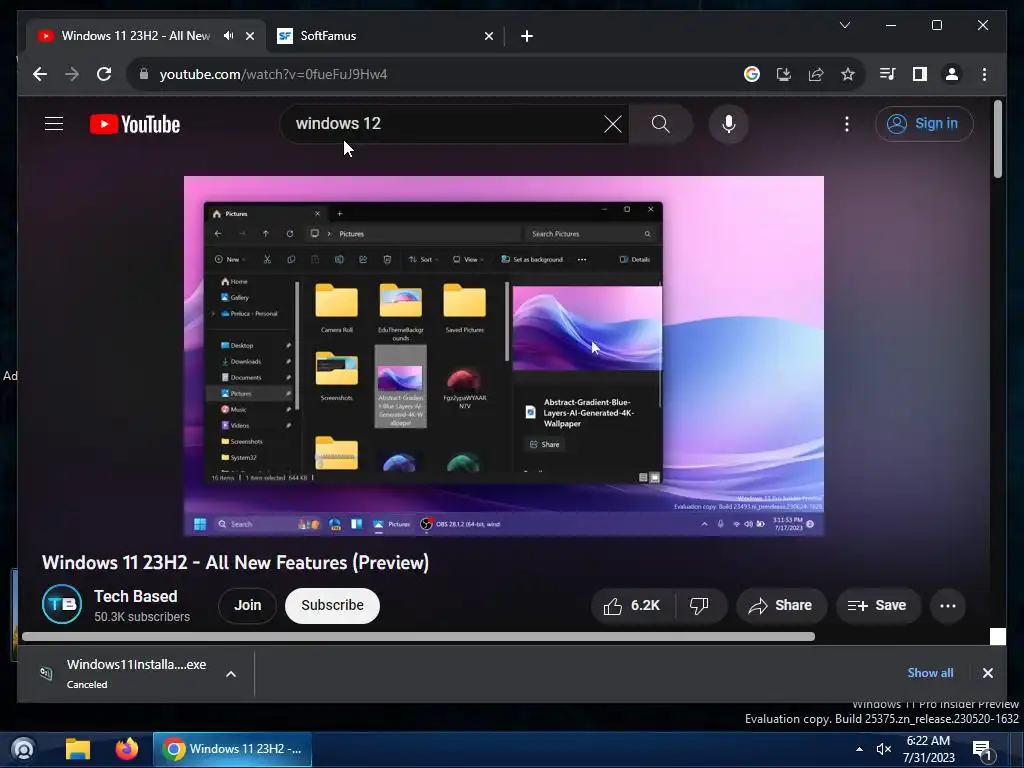Viewport: 1024px width, 768px height.
Task: Click the muted volume tray icon
Action: pos(884,749)
